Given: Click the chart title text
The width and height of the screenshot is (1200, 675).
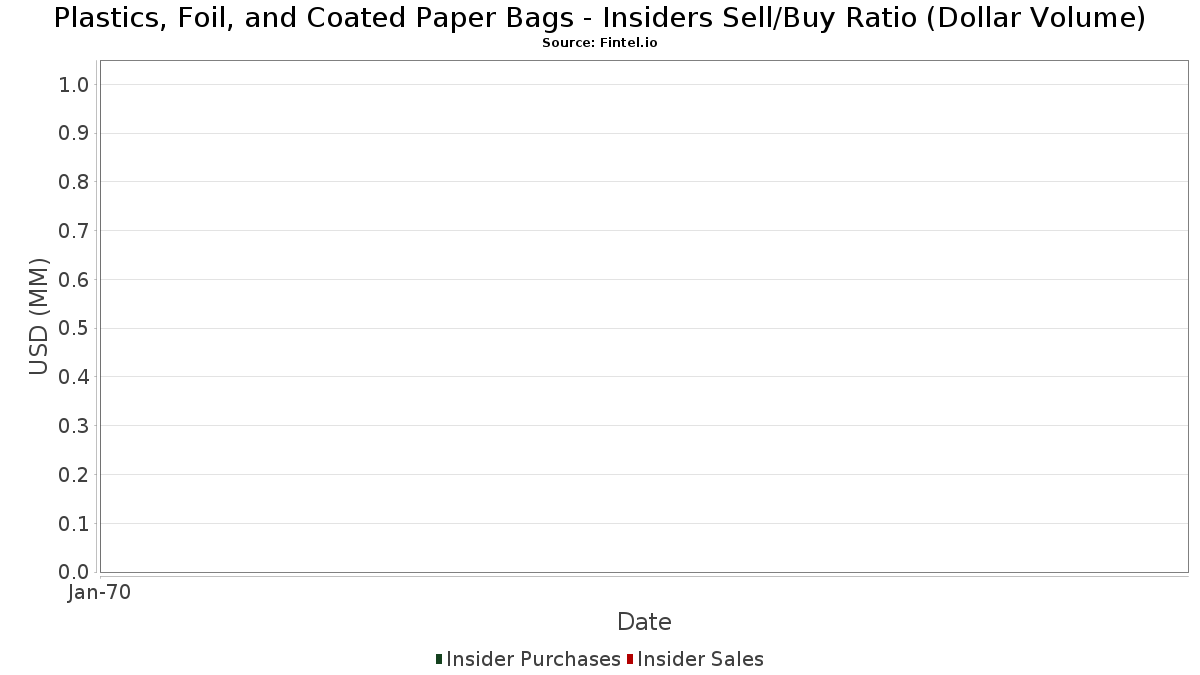Looking at the screenshot, I should (x=600, y=18).
